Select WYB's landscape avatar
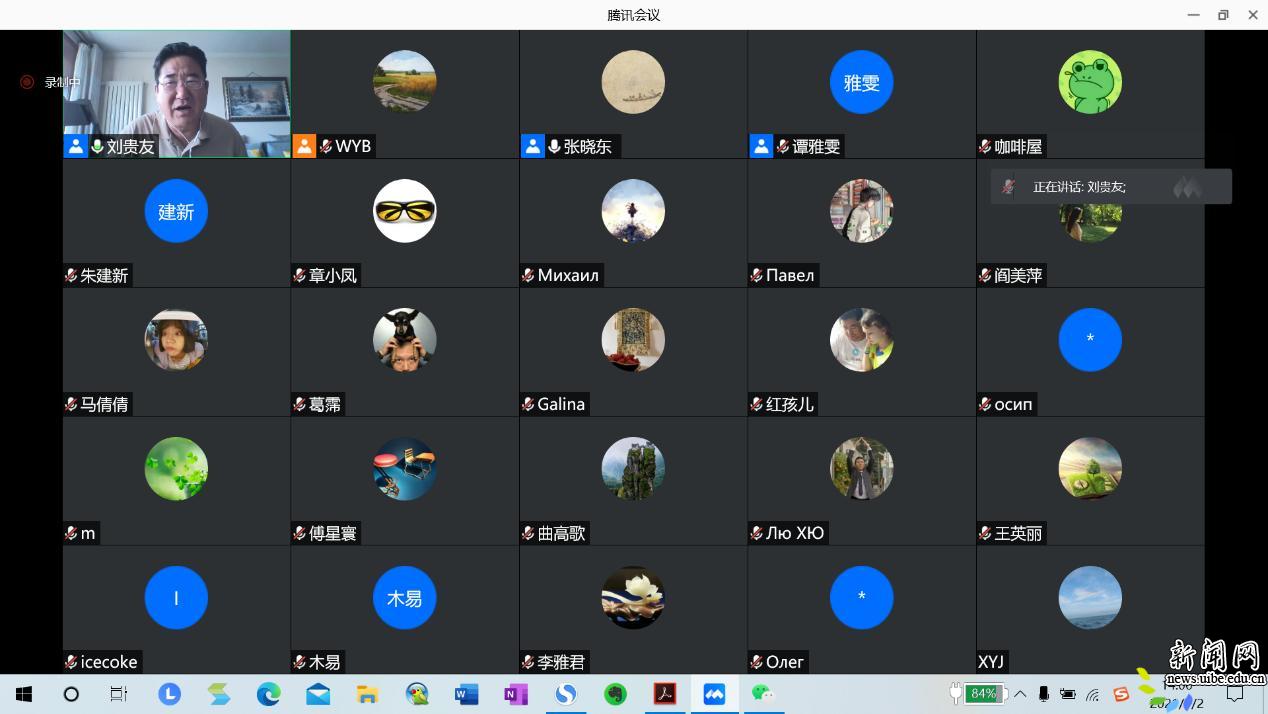Image resolution: width=1268 pixels, height=714 pixels. tap(405, 82)
